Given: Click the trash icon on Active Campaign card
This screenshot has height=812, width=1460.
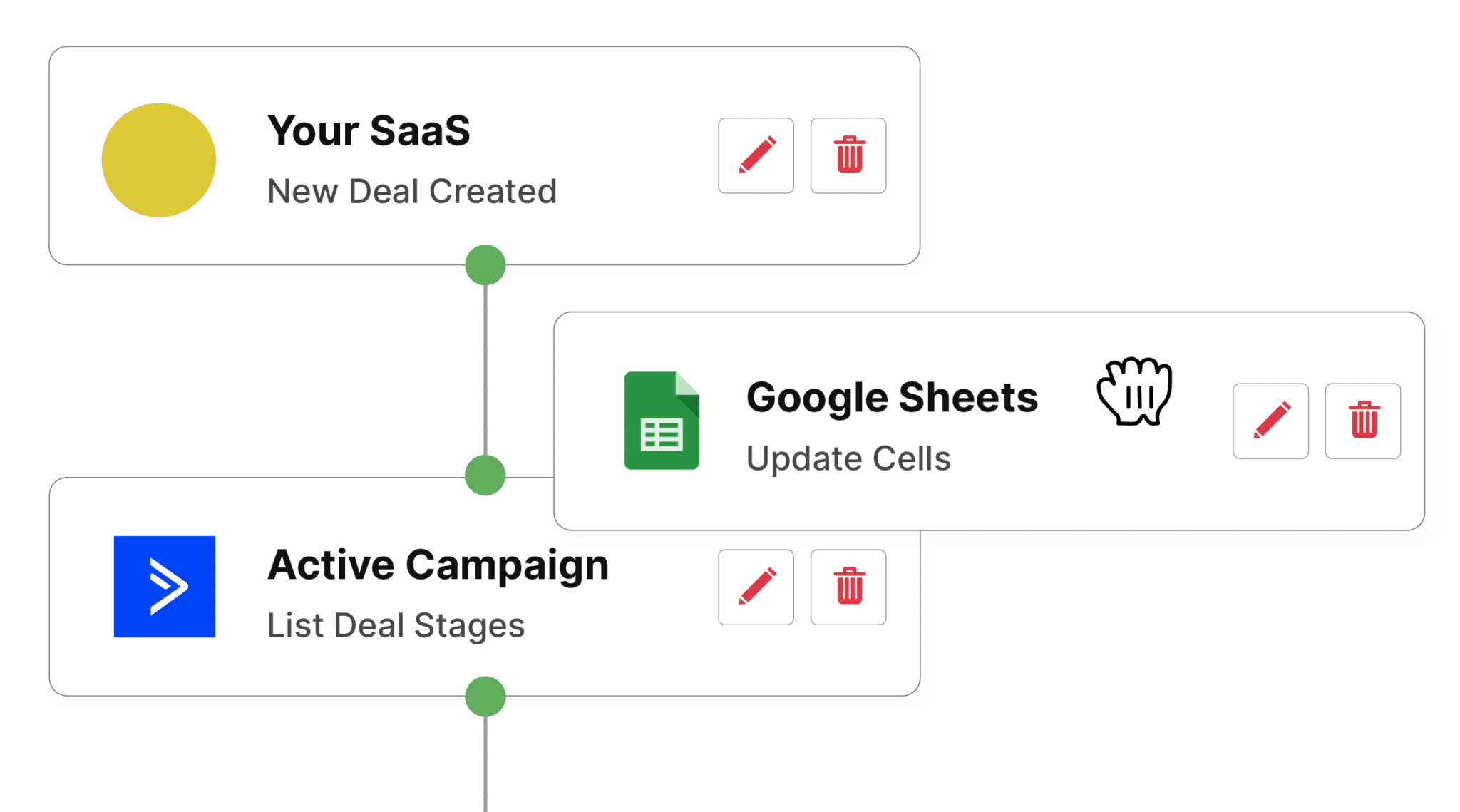Looking at the screenshot, I should tap(848, 588).
